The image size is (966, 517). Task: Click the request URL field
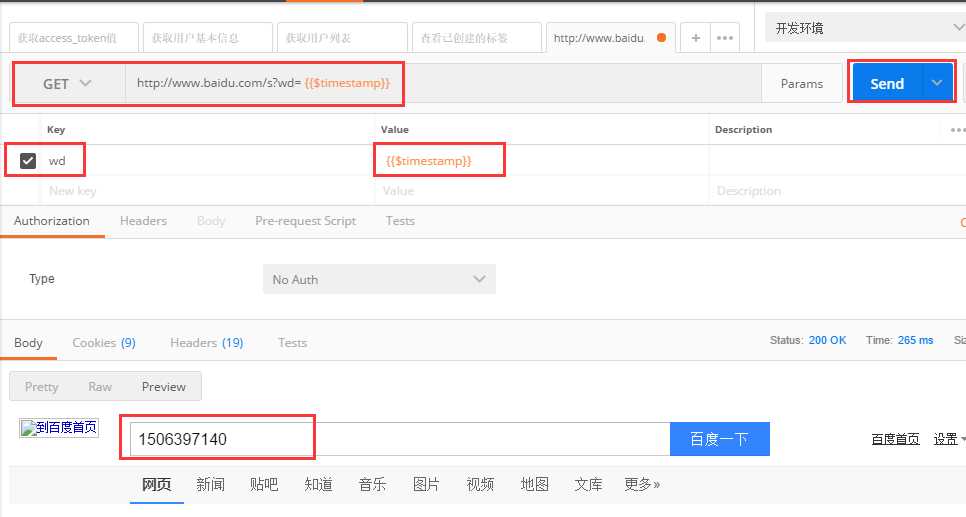[x=443, y=83]
